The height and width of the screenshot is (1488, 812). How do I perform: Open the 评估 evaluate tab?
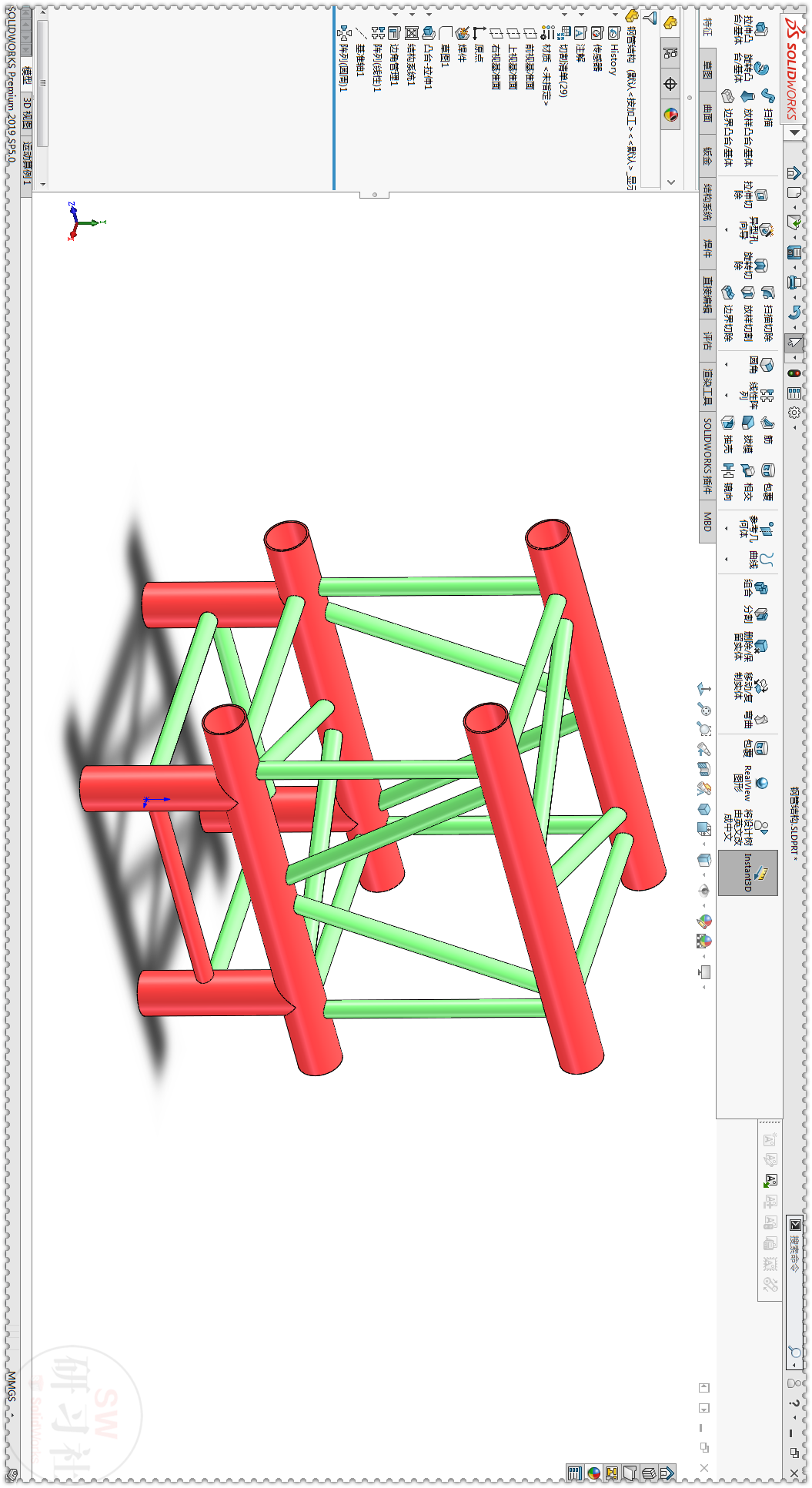[707, 339]
